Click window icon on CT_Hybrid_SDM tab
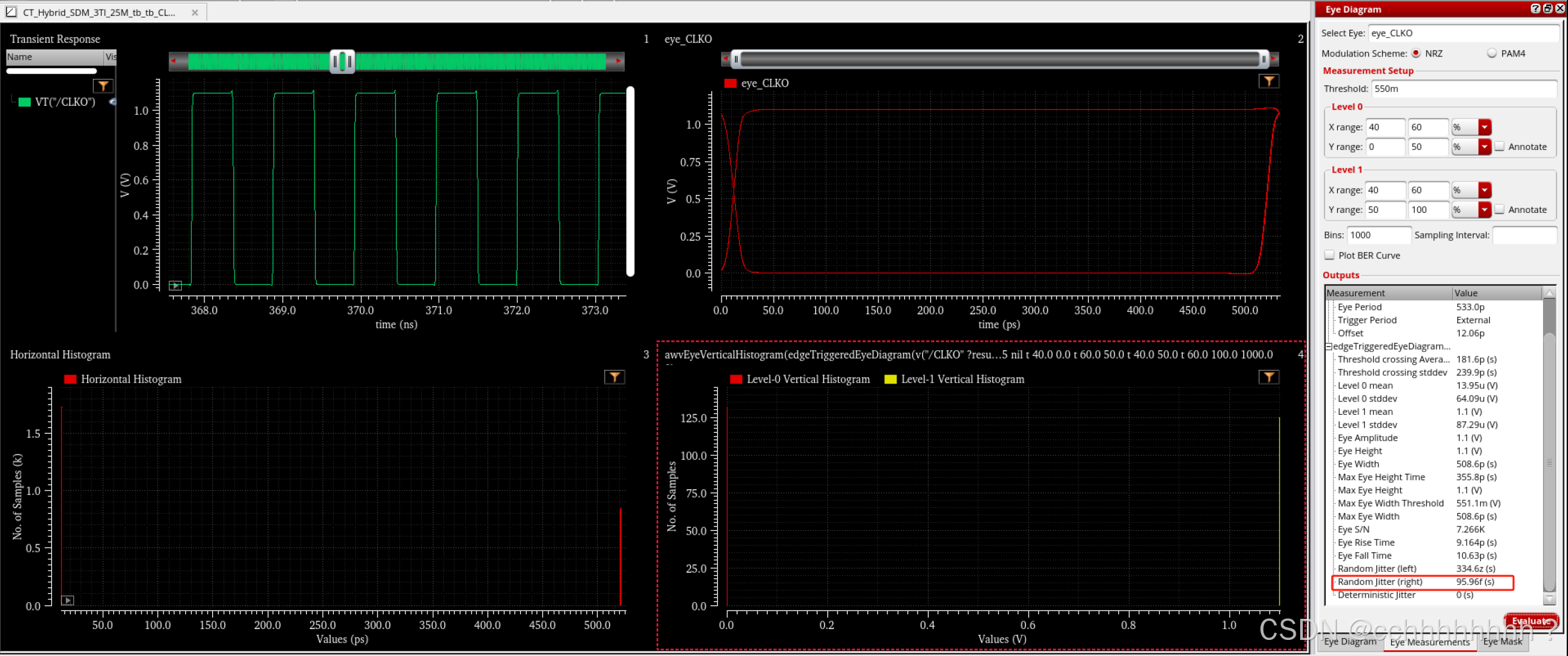 click(x=11, y=12)
